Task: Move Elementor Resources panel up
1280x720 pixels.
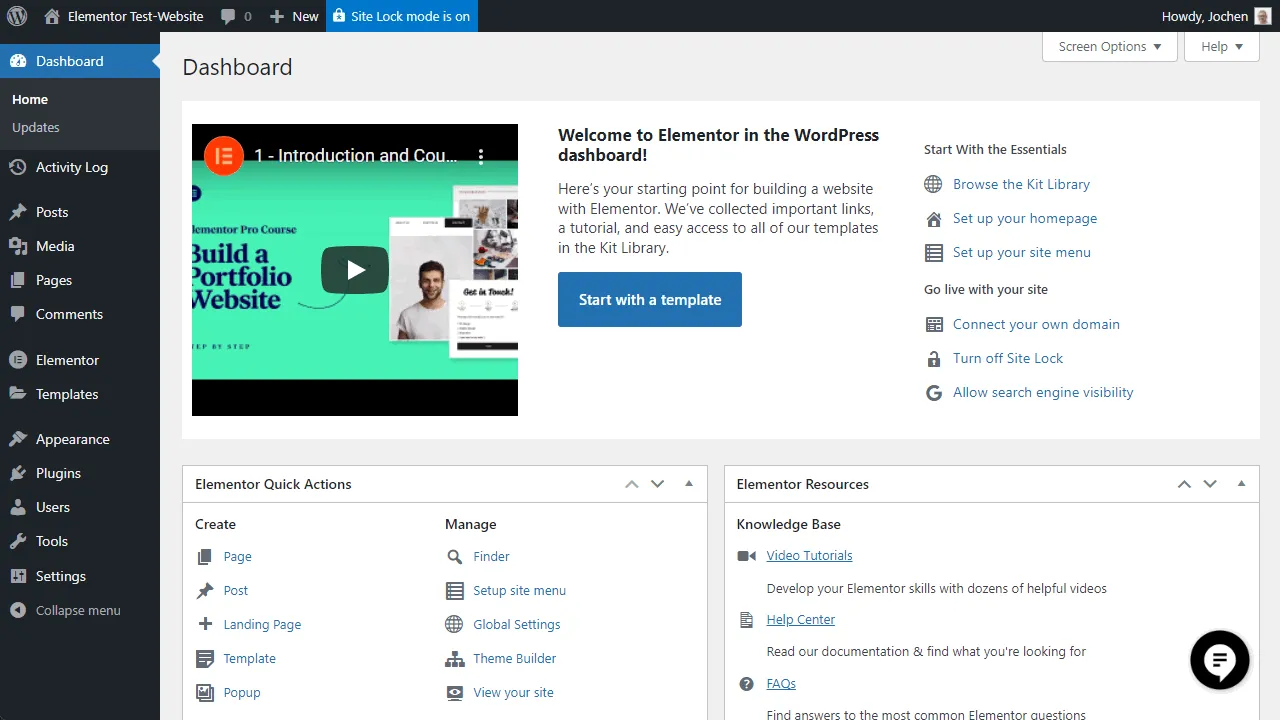Action: (1184, 484)
